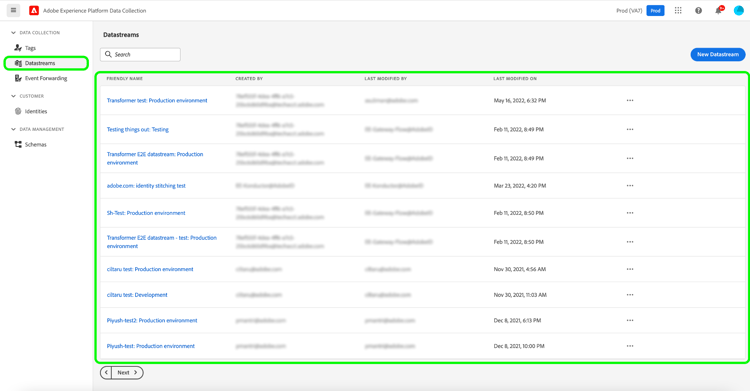
Task: Open Identities in the sidebar
Action: pyautogui.click(x=36, y=112)
